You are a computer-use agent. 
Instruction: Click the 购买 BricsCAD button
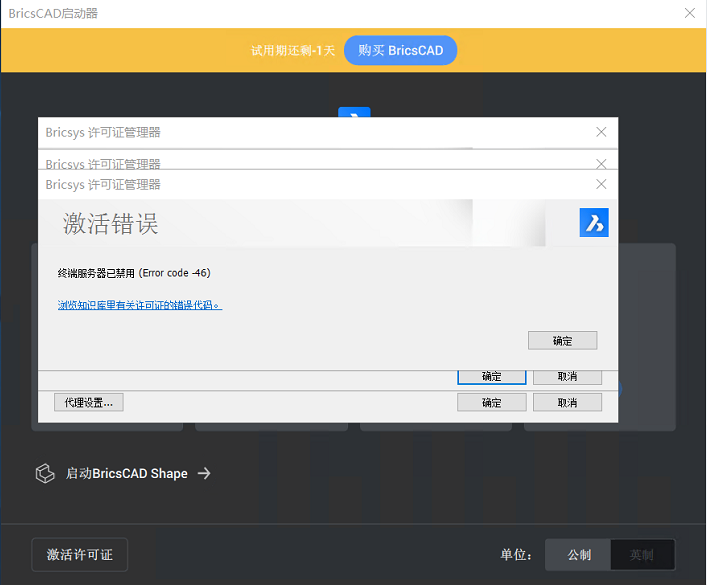[x=400, y=50]
